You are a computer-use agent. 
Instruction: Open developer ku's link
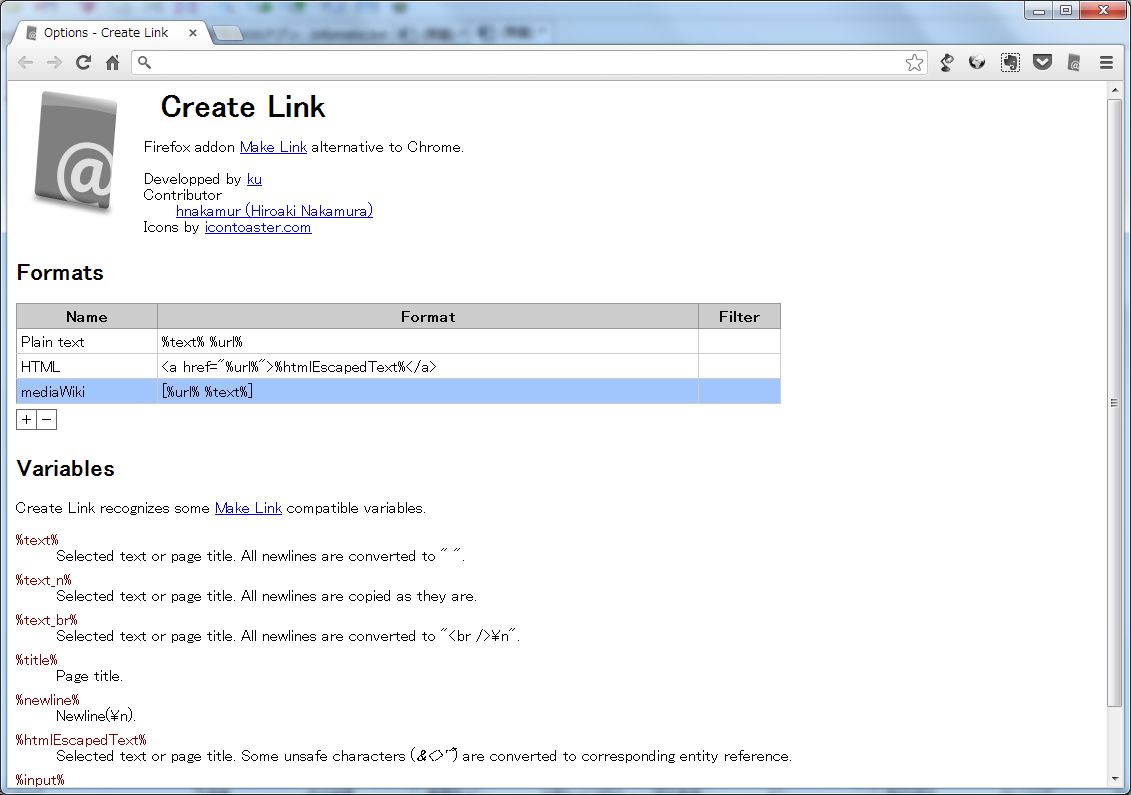click(x=255, y=179)
